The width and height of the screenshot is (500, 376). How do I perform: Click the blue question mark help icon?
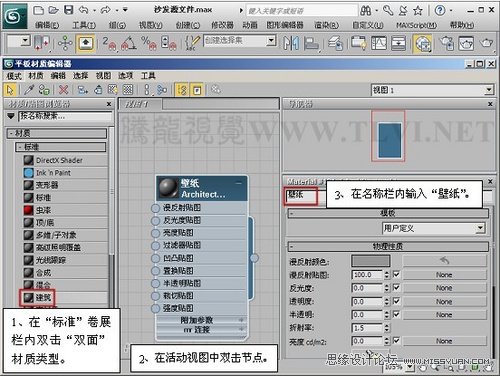[440, 11]
